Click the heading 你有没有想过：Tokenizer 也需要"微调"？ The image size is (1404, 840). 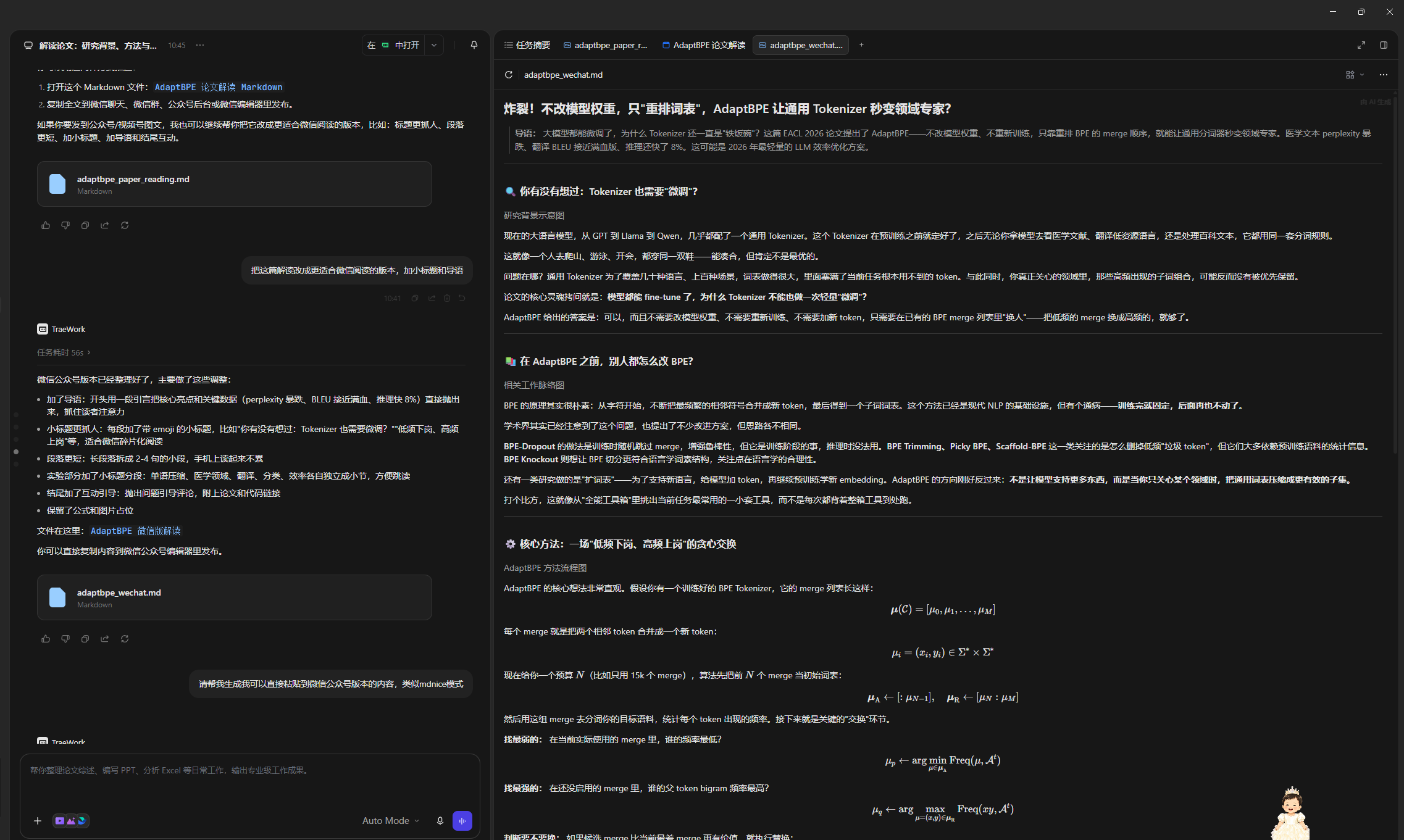pos(608,191)
